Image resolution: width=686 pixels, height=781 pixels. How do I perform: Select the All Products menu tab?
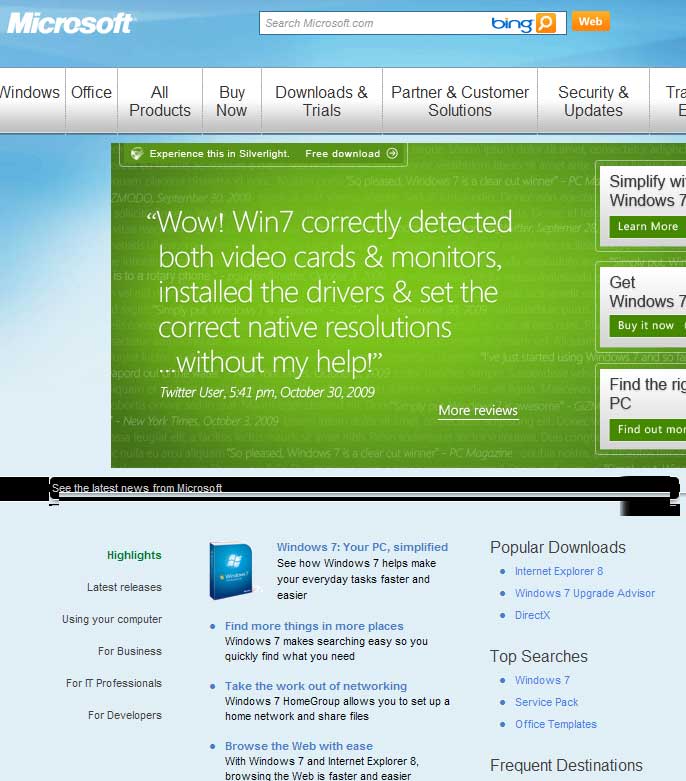pos(160,101)
